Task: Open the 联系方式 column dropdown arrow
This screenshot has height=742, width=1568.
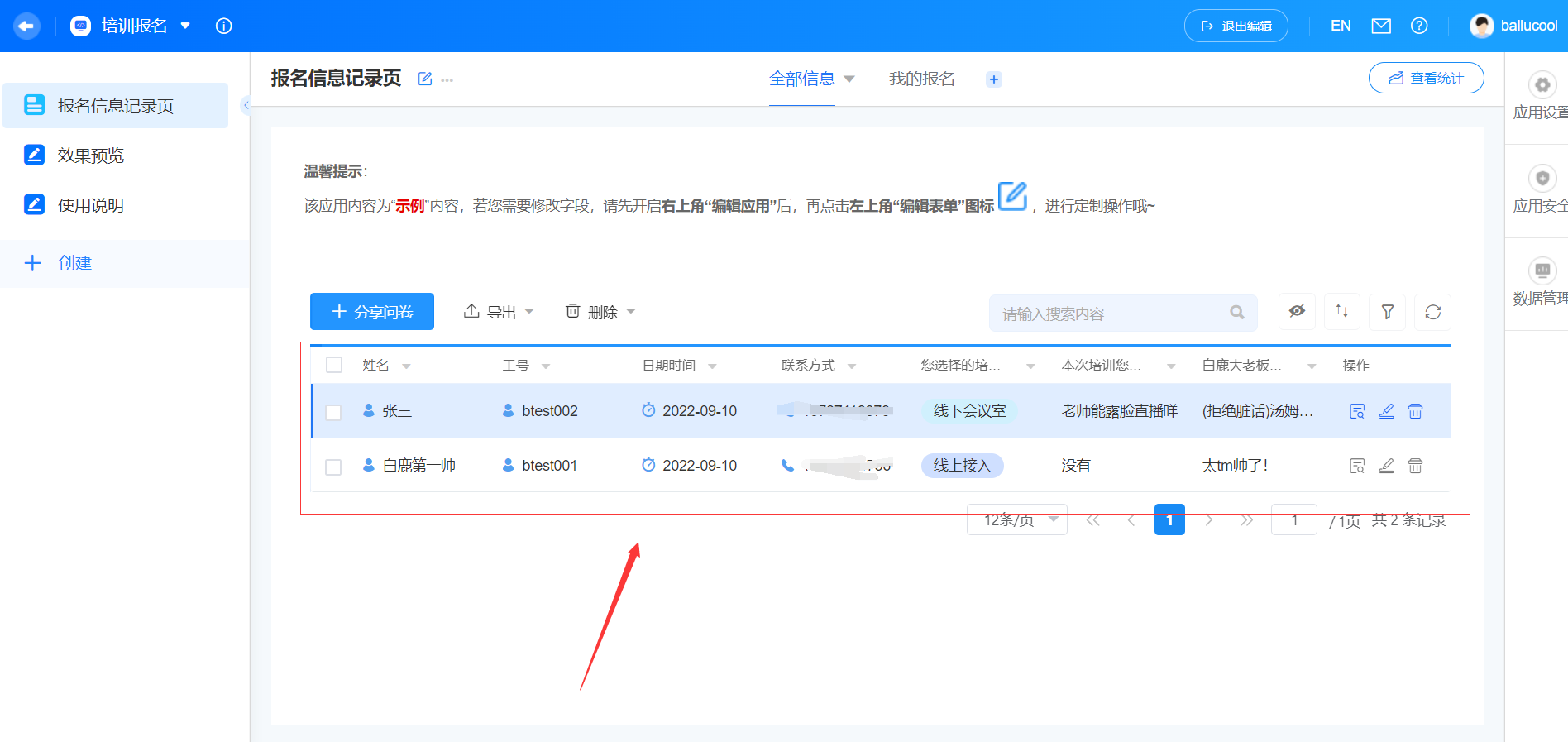Action: pyautogui.click(x=852, y=366)
